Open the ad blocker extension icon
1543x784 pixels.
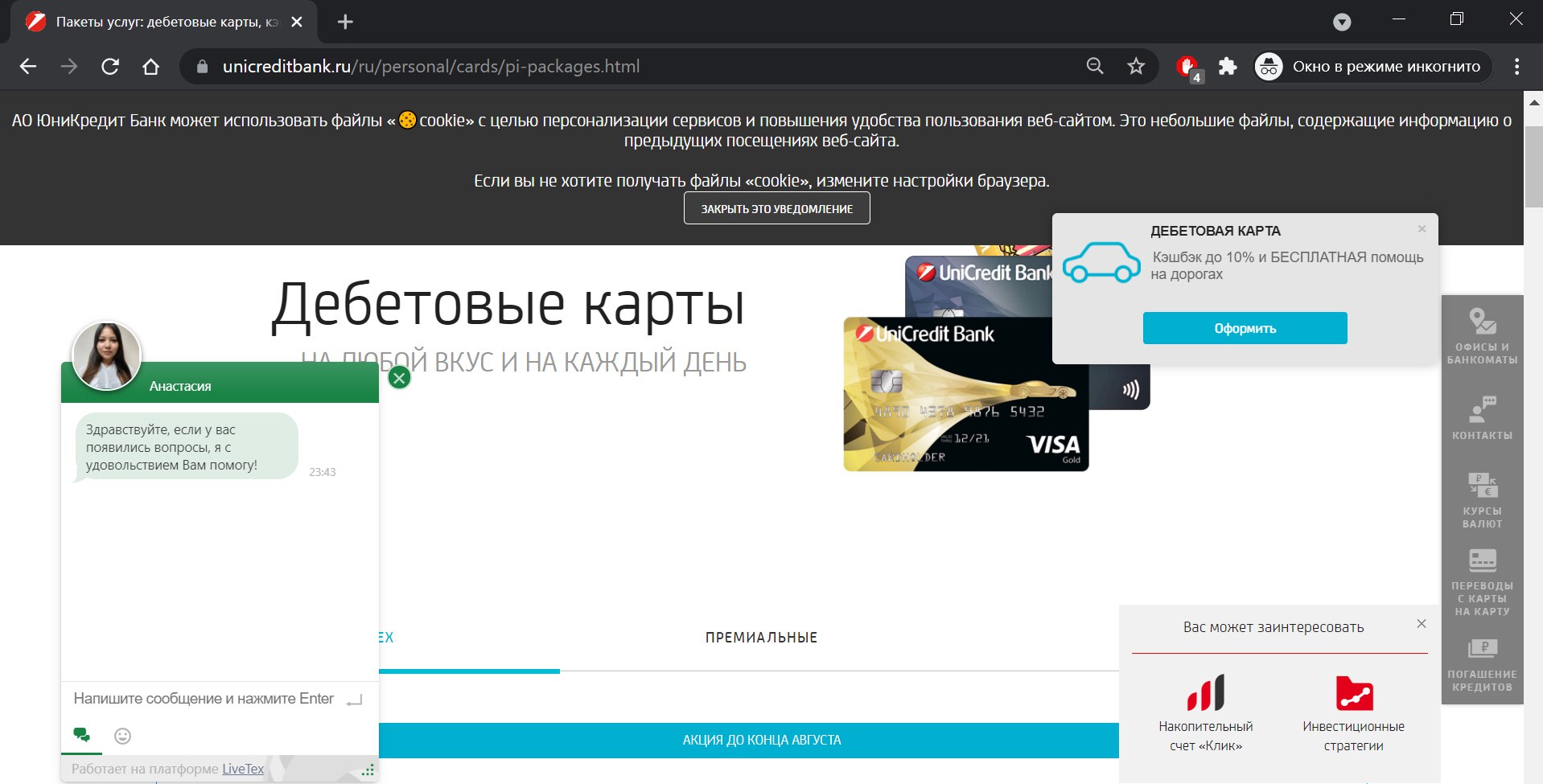(x=1187, y=68)
